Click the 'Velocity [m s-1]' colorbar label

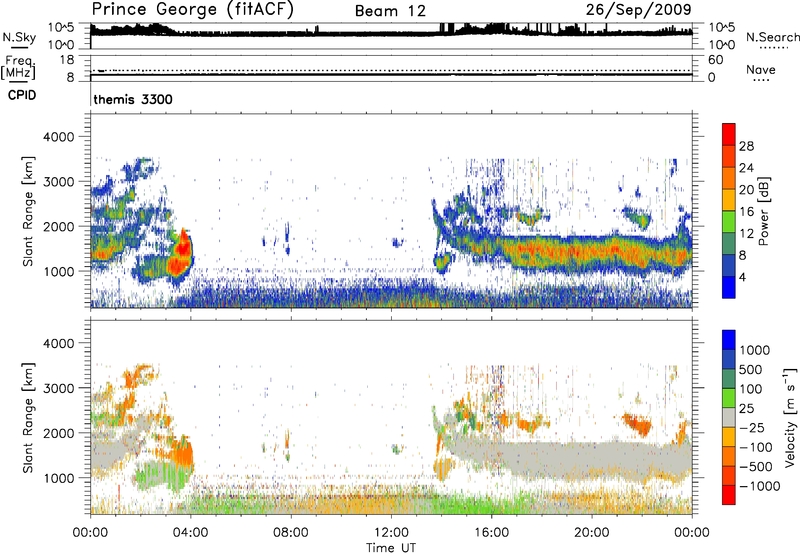pyautogui.click(x=791, y=417)
